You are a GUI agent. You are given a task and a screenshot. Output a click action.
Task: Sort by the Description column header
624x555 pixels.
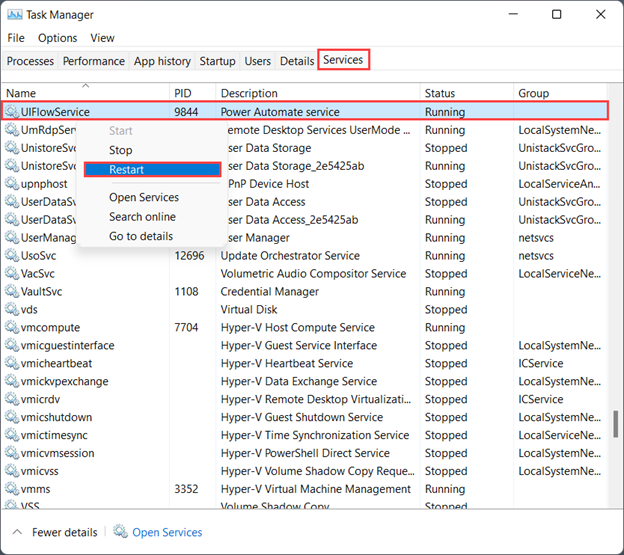pyautogui.click(x=318, y=93)
